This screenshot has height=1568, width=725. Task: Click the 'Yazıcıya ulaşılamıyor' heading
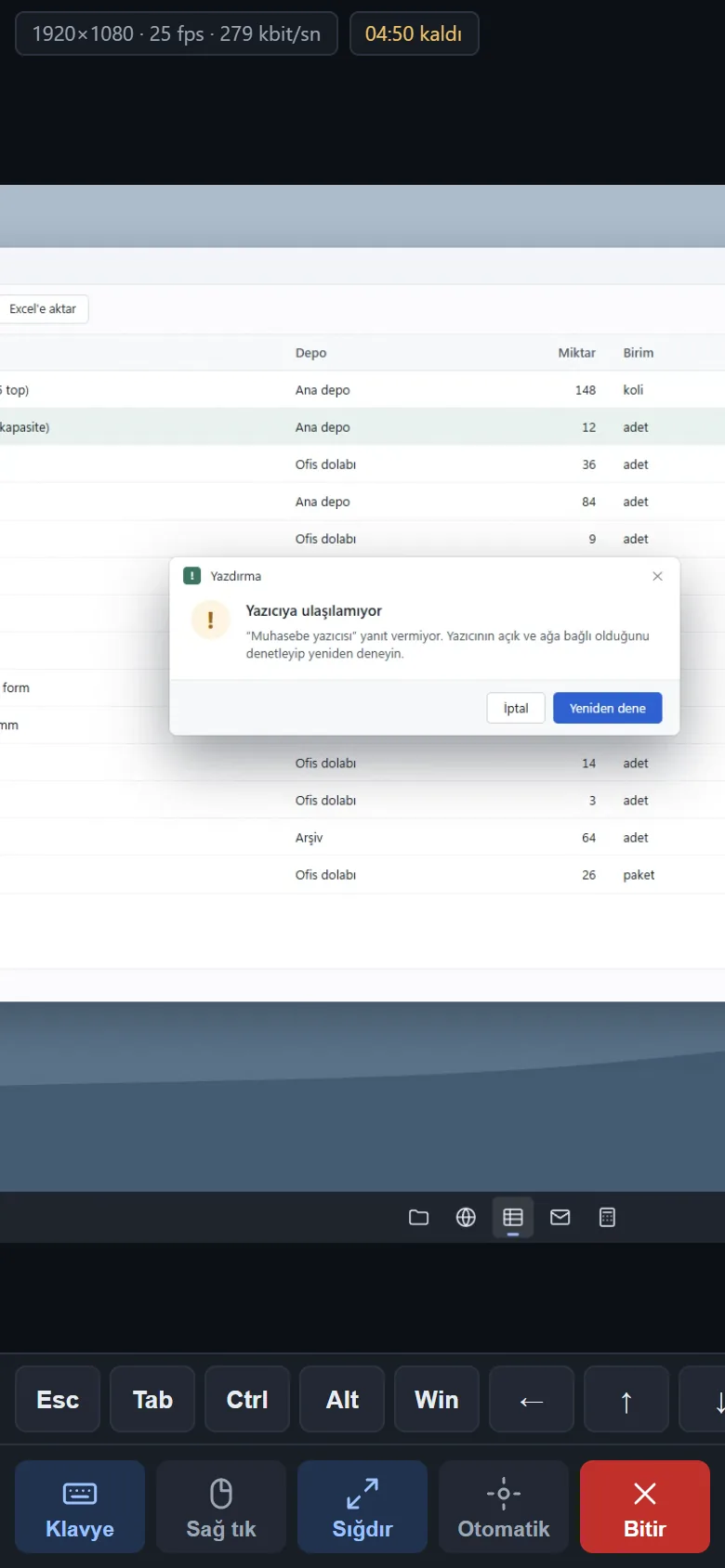[313, 610]
